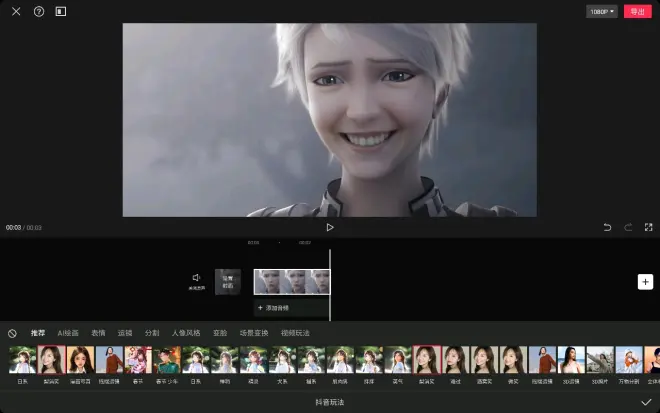660x413 pixels.
Task: Switch to the AI绘画 tab
Action: 68,333
